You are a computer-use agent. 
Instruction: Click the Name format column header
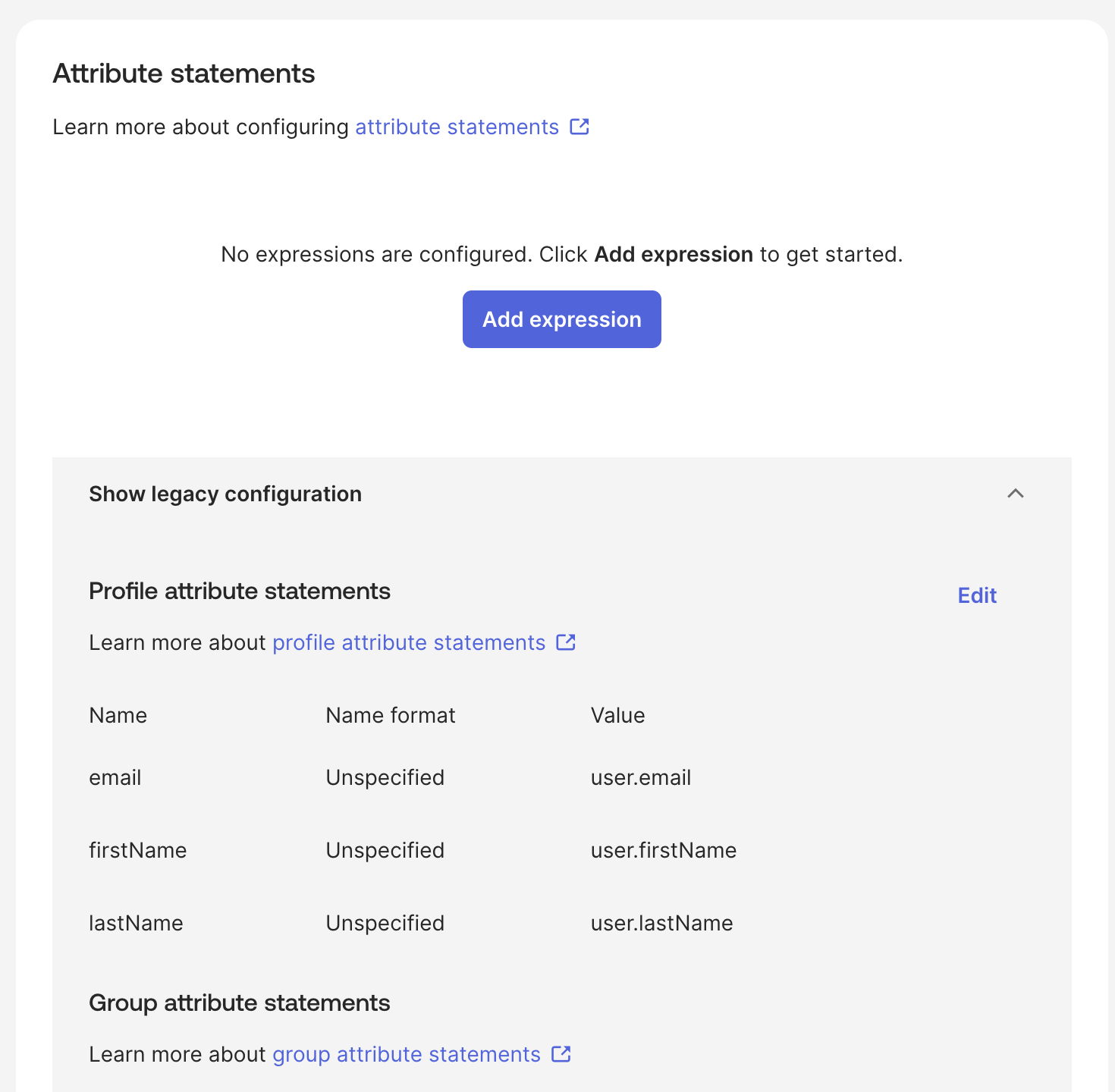(x=391, y=716)
